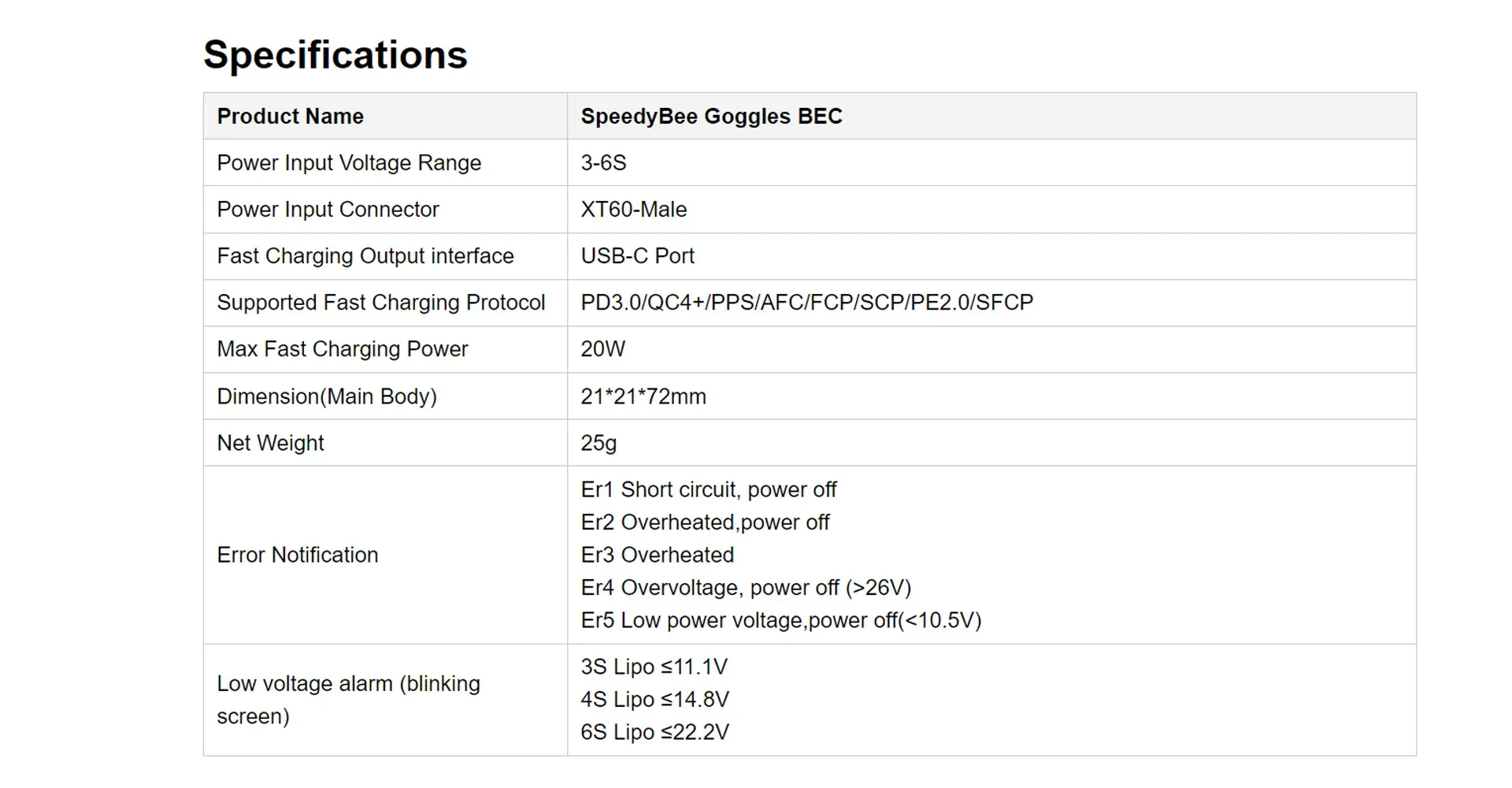
Task: Click the SpeedyBee Goggles BEC header cell
Action: click(x=991, y=116)
